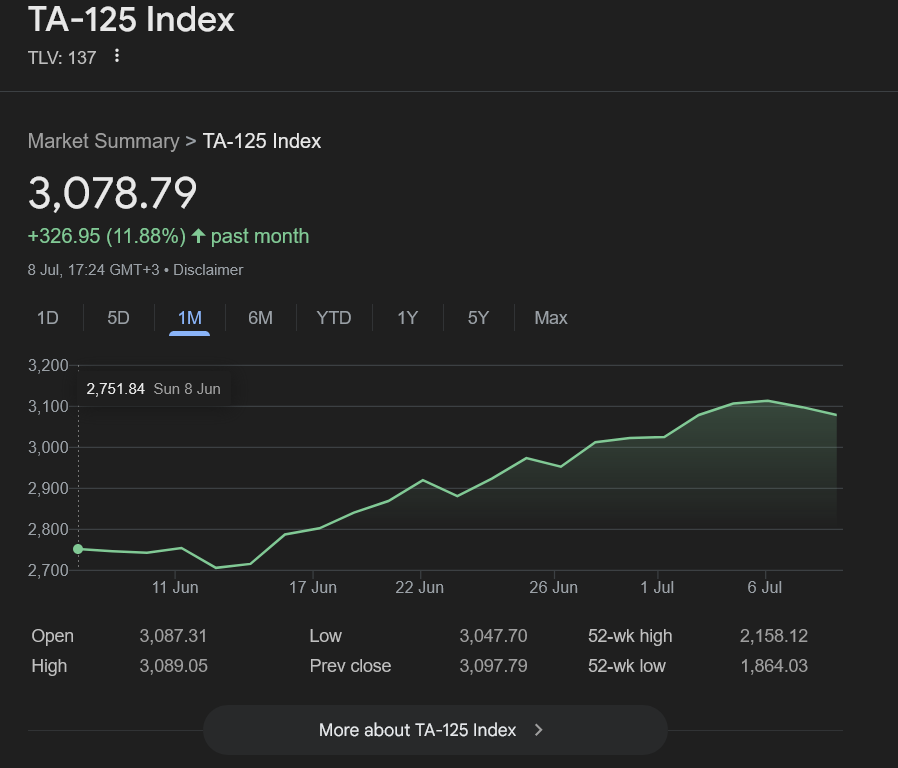Click the Low stat label
This screenshot has height=768, width=898.
pyautogui.click(x=325, y=636)
